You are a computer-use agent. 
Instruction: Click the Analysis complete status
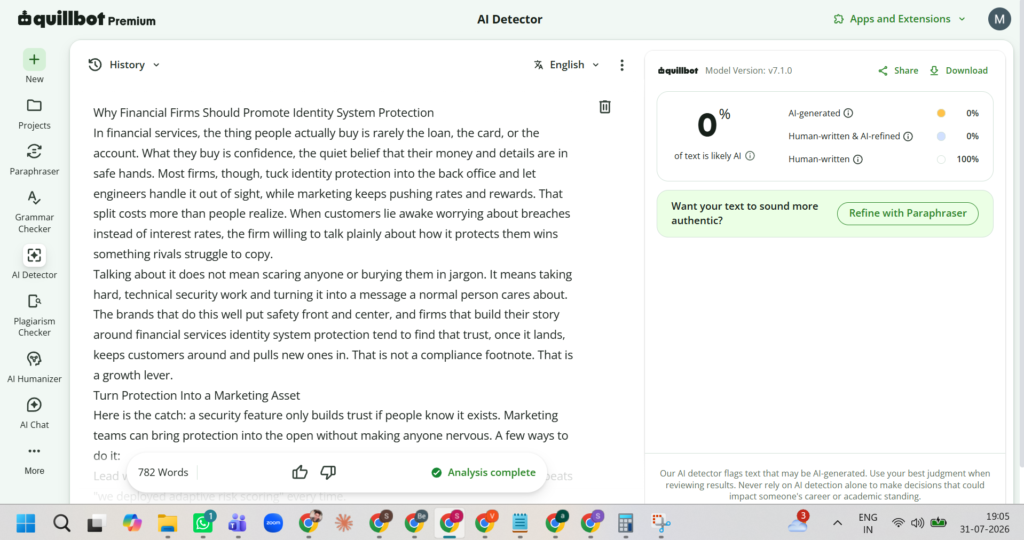pos(483,472)
